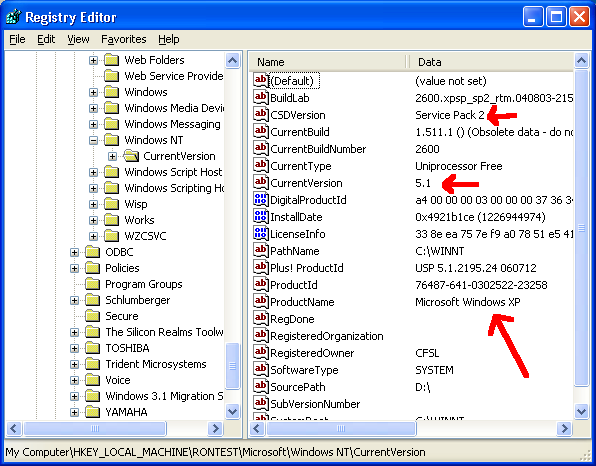Click the open CurrentVersion folder icon
Image resolution: width=596 pixels, height=466 pixels.
pos(131,156)
